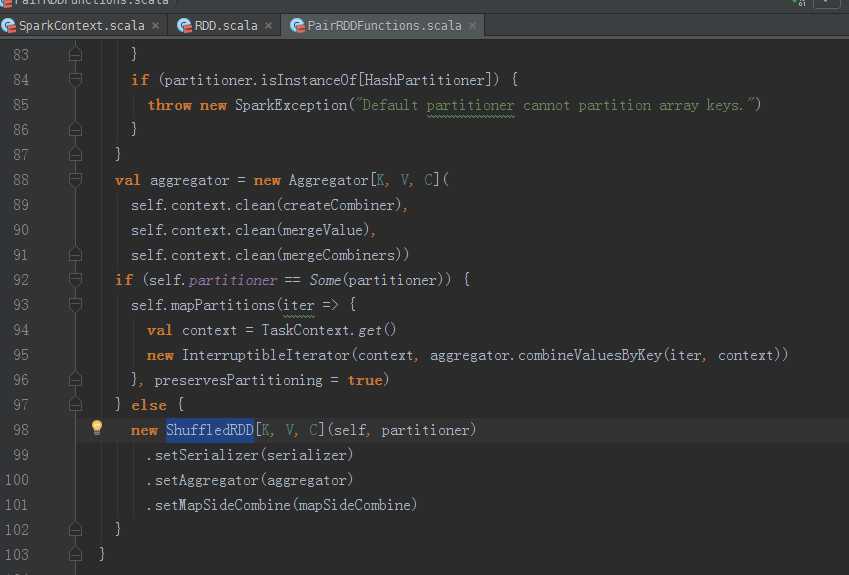Click the aggregator variable name on line 88
Screen dimensions: 849x575
coord(189,180)
